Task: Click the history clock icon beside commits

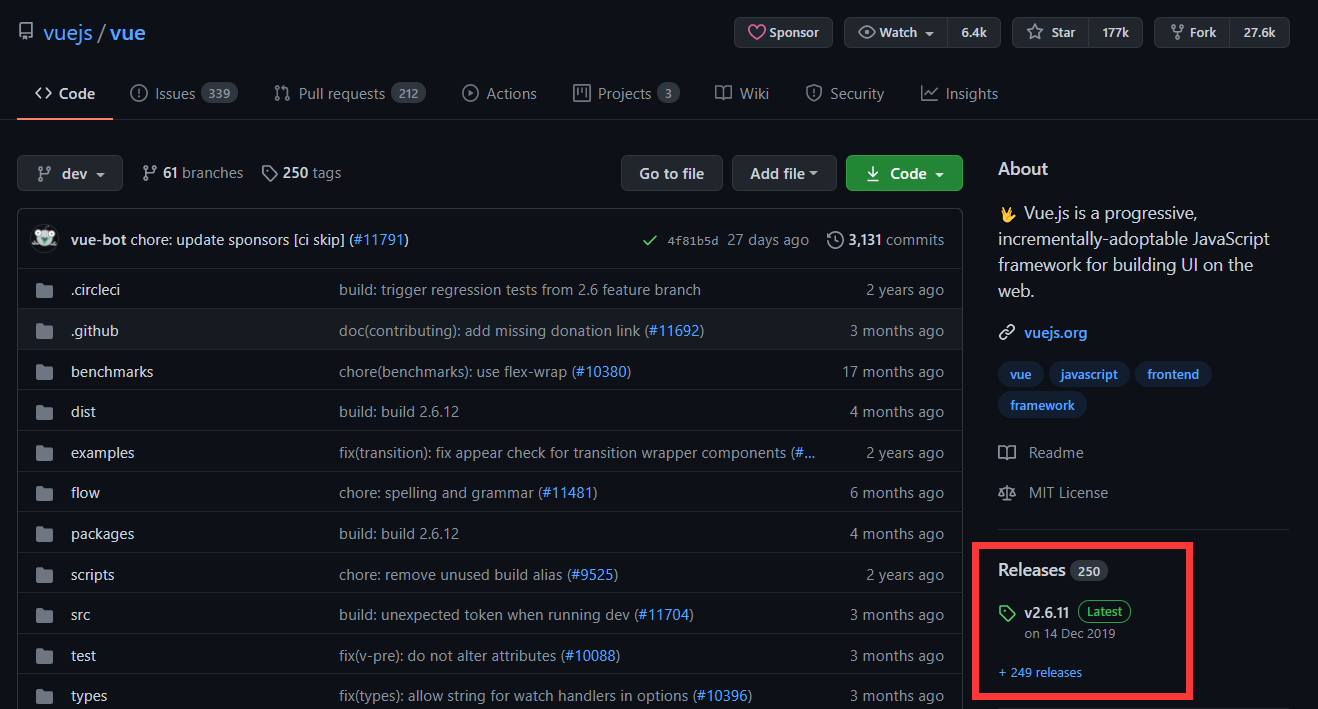Action: pyautogui.click(x=835, y=240)
